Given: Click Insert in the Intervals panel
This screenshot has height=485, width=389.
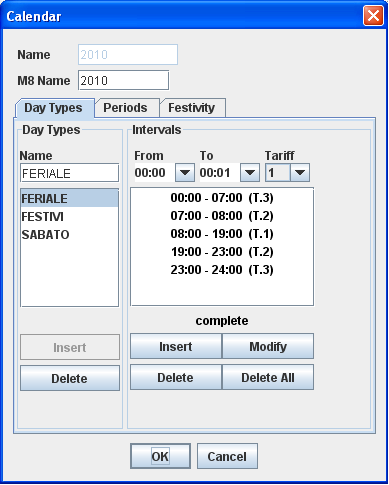Looking at the screenshot, I should point(176,346).
